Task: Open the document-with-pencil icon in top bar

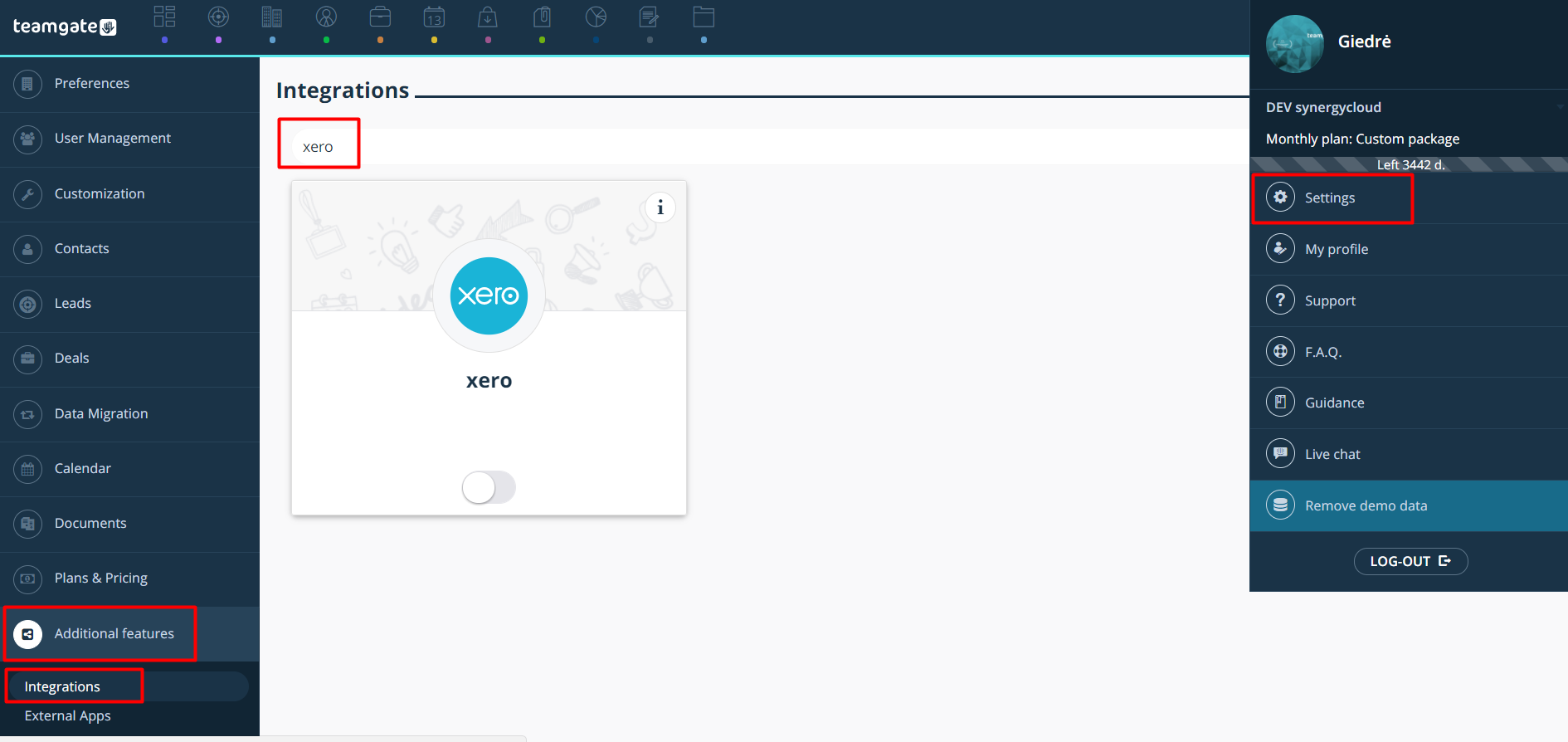Action: 650,17
